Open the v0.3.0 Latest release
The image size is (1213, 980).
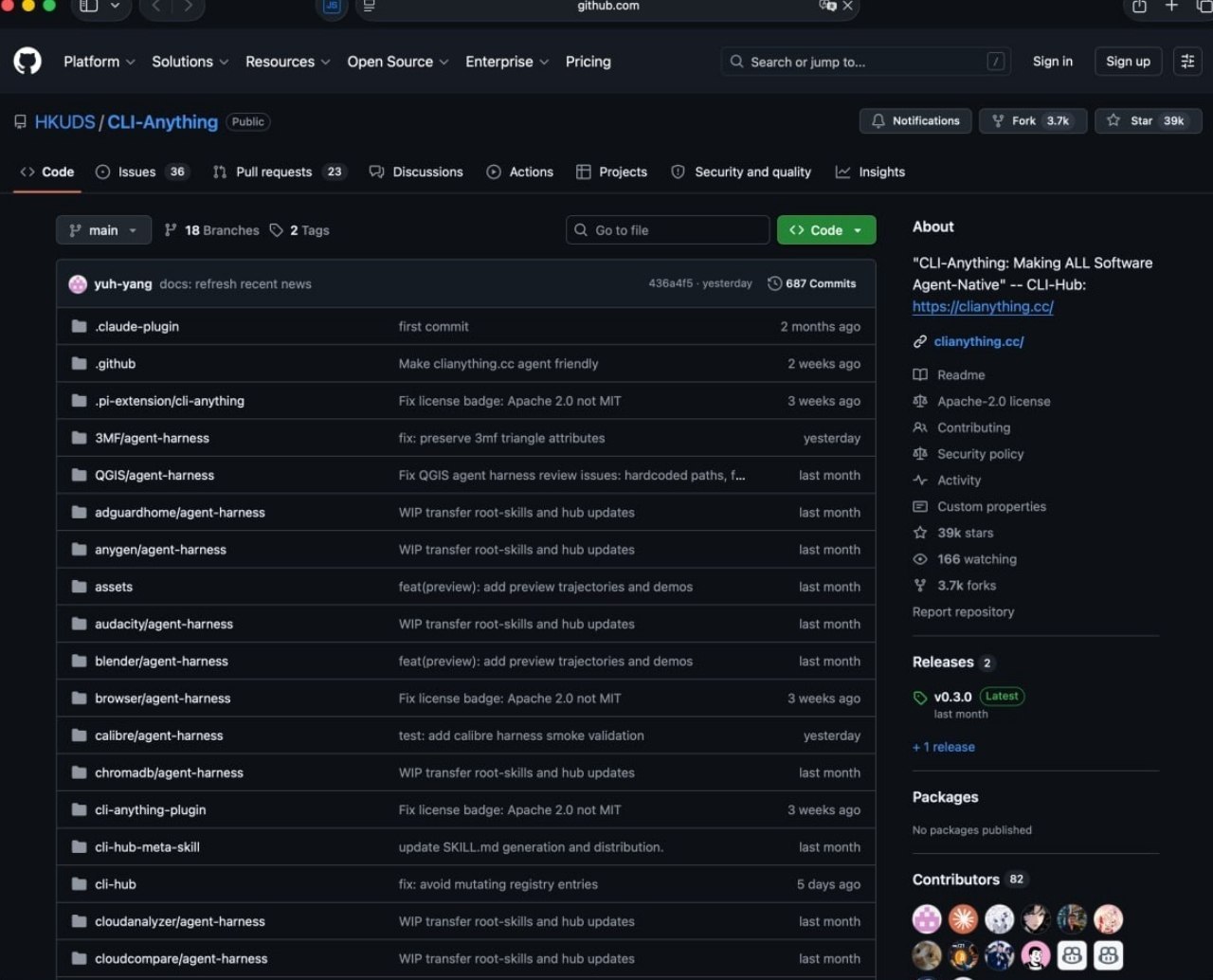[x=968, y=697]
